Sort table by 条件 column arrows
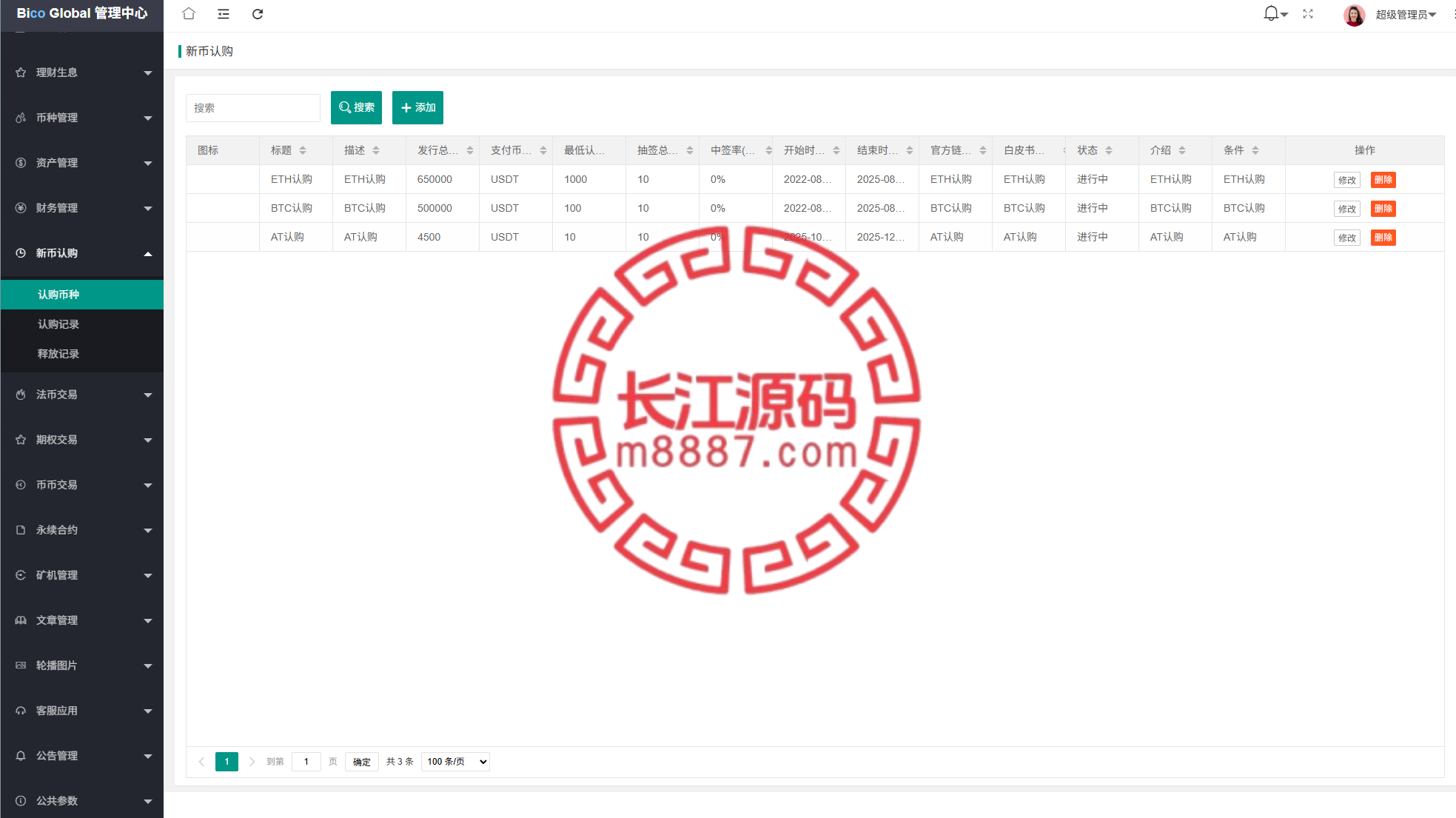 1255,150
